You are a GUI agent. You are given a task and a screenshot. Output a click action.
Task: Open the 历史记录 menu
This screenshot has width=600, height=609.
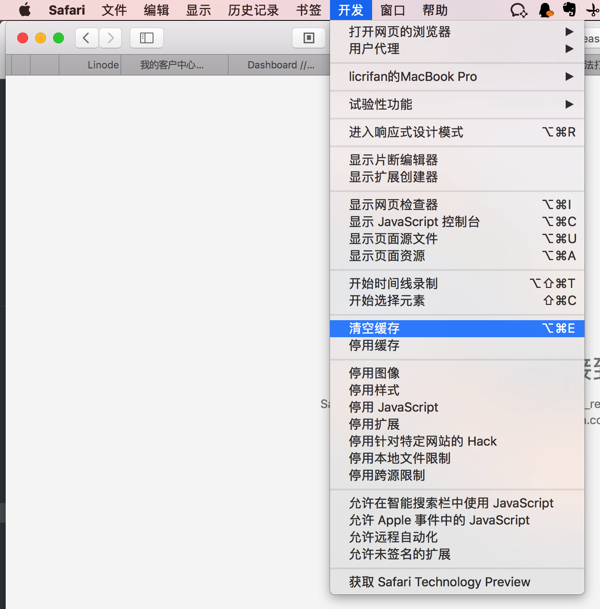(253, 10)
